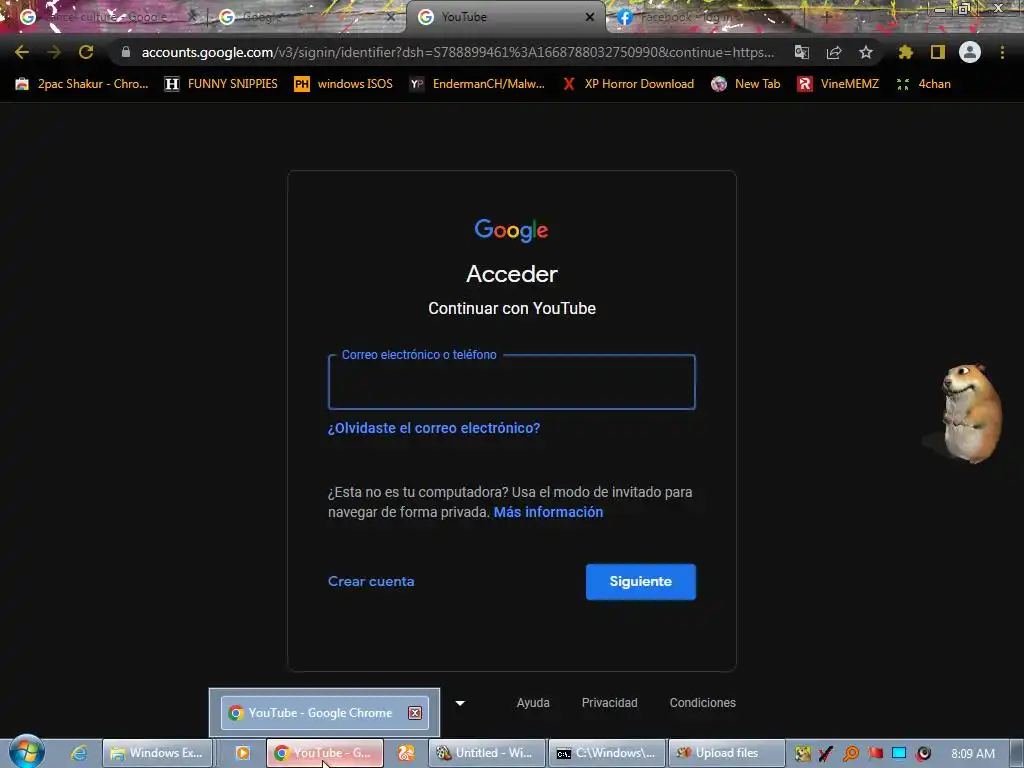Open the EndermanCH/Malw... bookmark

[477, 84]
